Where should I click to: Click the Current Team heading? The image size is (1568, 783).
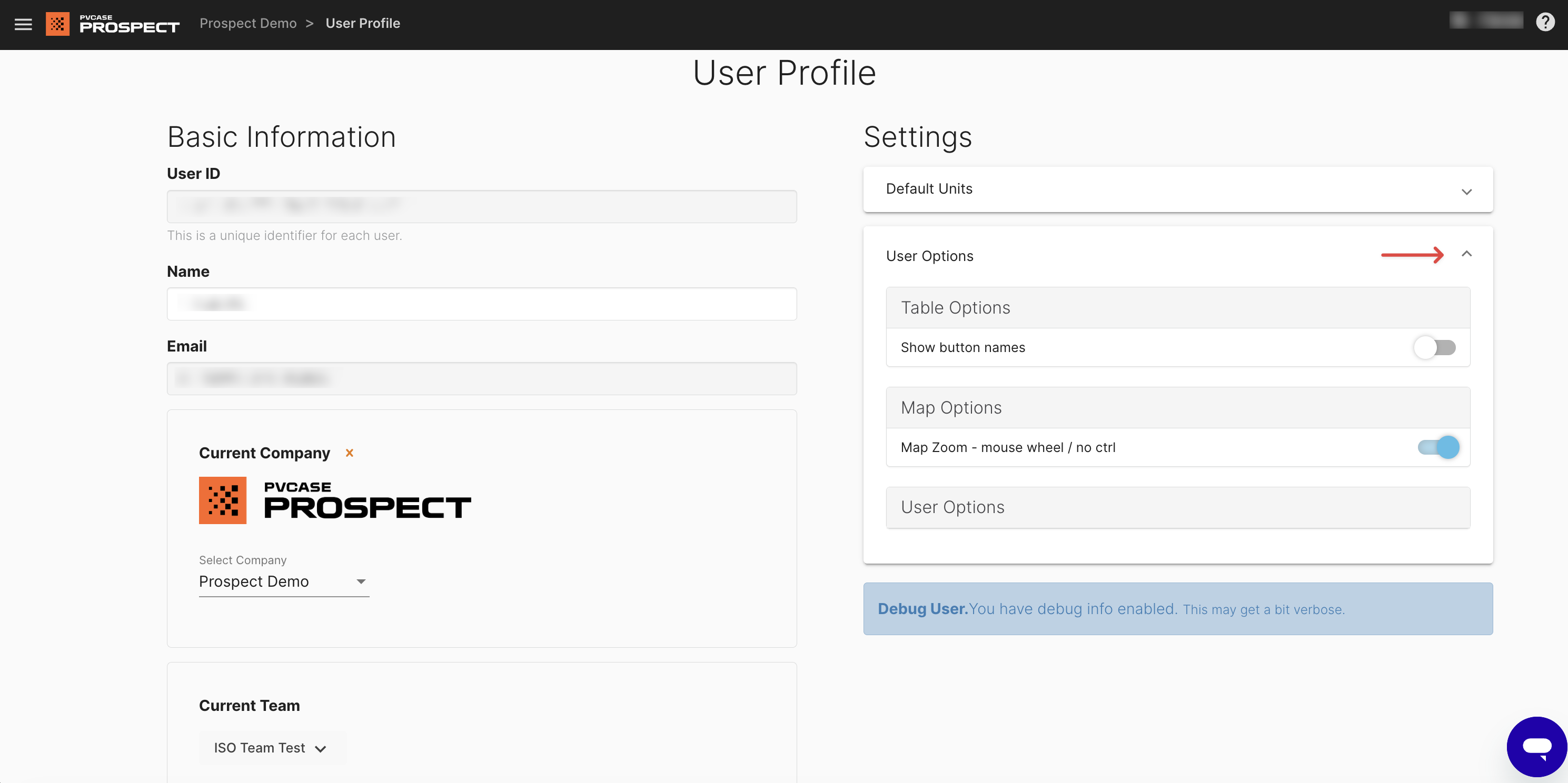point(250,705)
